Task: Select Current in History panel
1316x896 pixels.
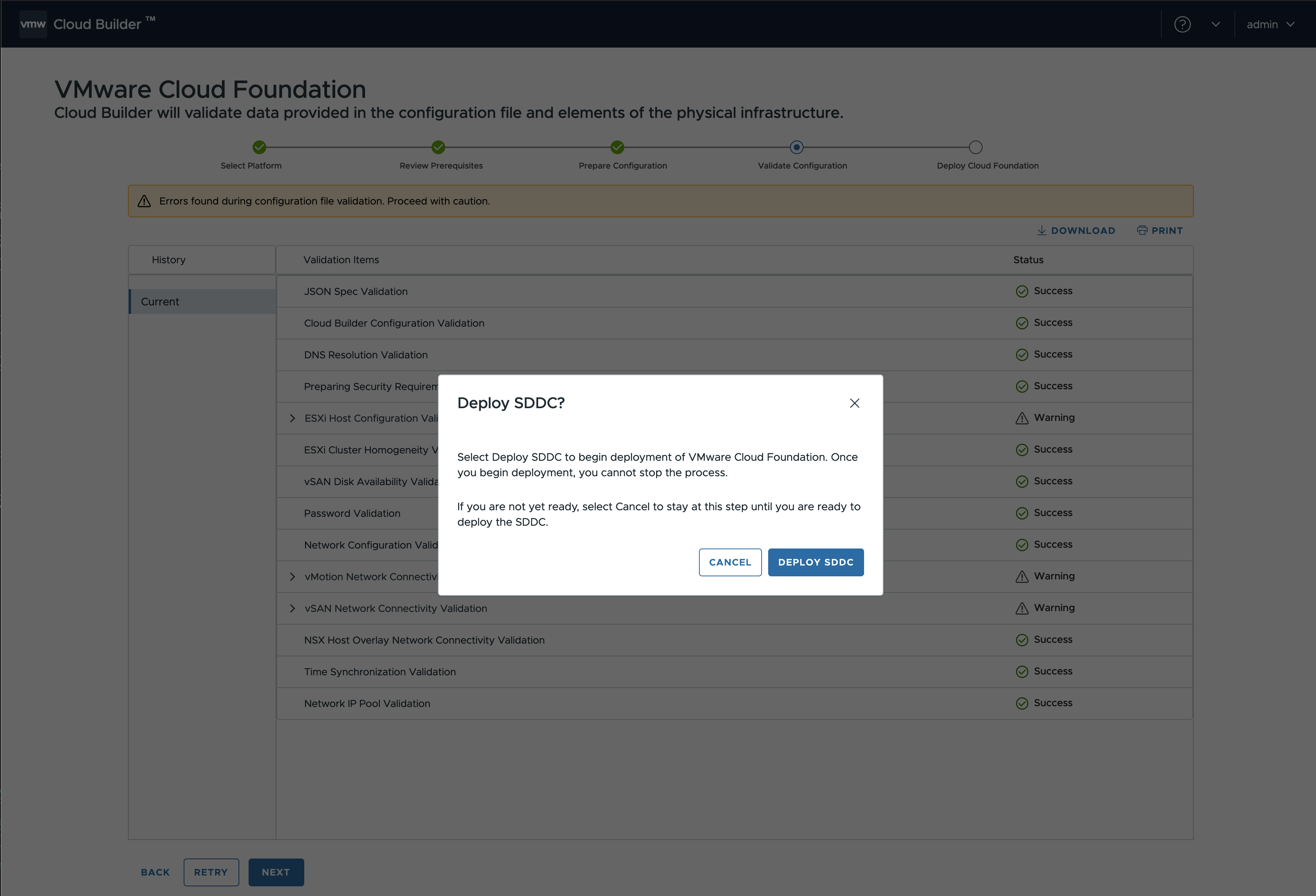Action: point(160,302)
